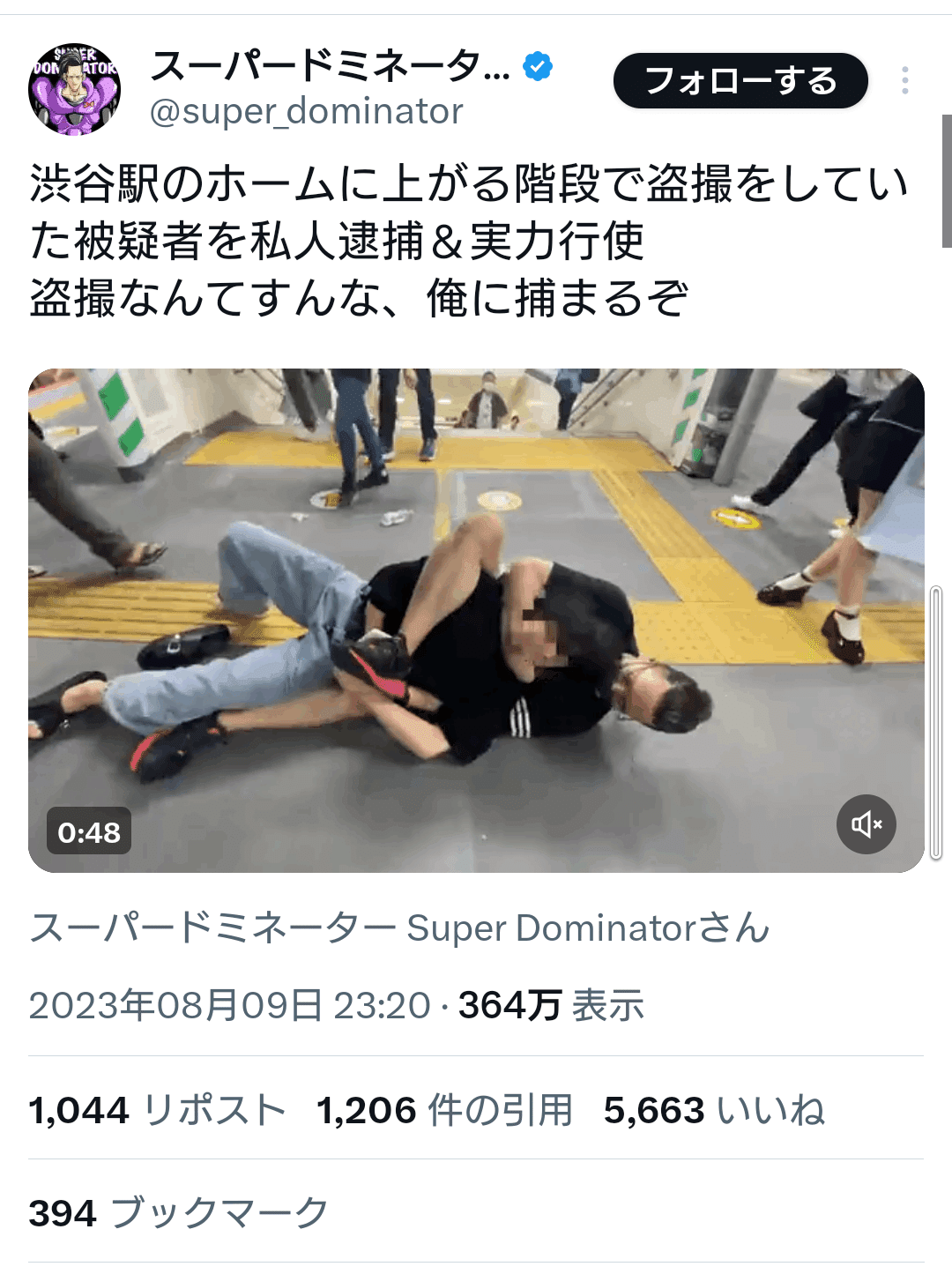This screenshot has height=1274, width=952.
Task: Open the video source attribution Super Dominatorさん
Action: (x=399, y=928)
